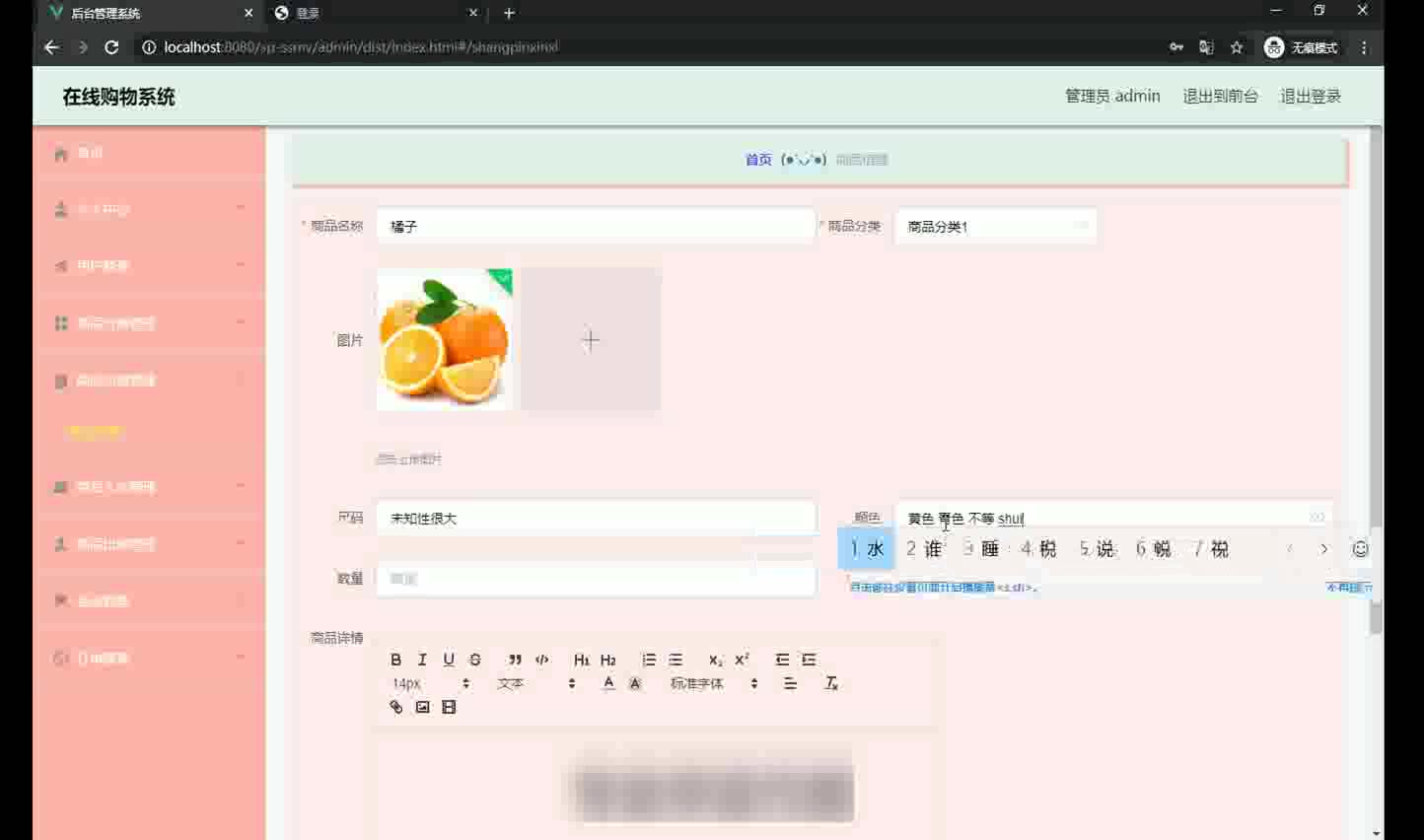Open the 管理员 admin account link
1424x840 pixels.
click(1112, 96)
